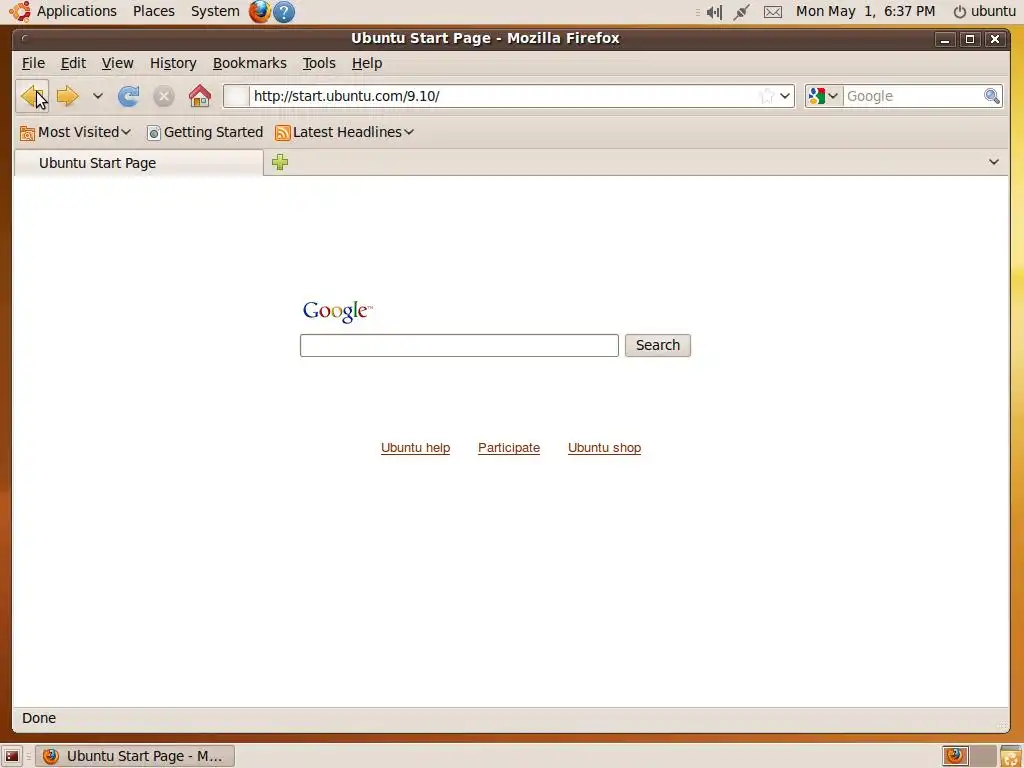Switch to first workspace in workspace switcher
This screenshot has width=1024, height=768.
pyautogui.click(x=955, y=756)
